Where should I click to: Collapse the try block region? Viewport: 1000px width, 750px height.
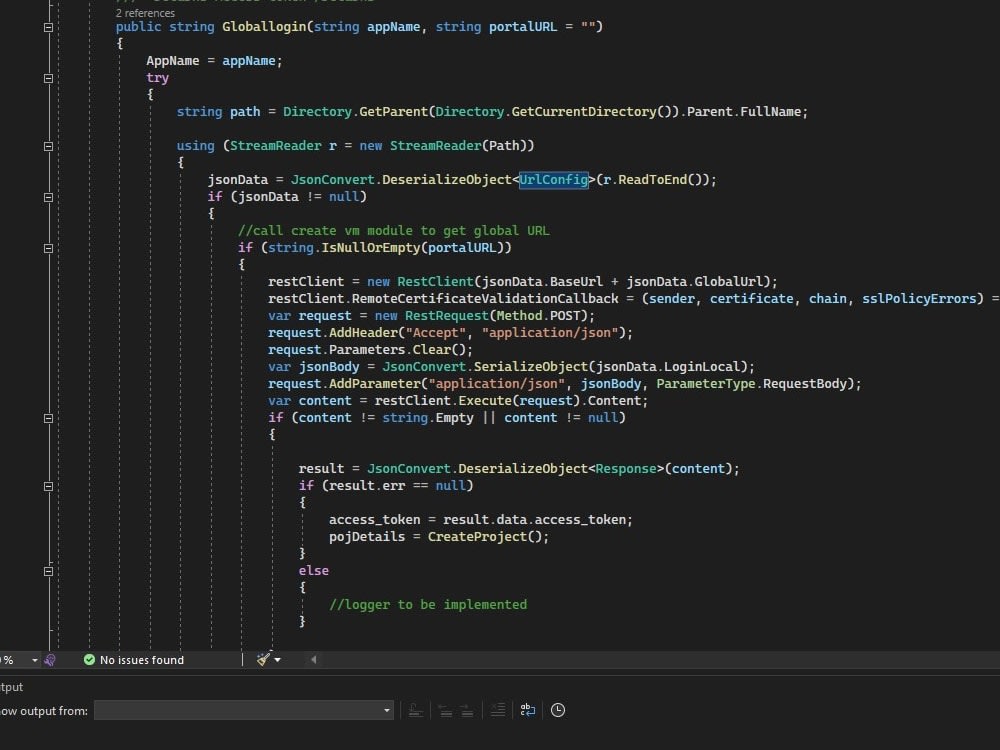47,77
